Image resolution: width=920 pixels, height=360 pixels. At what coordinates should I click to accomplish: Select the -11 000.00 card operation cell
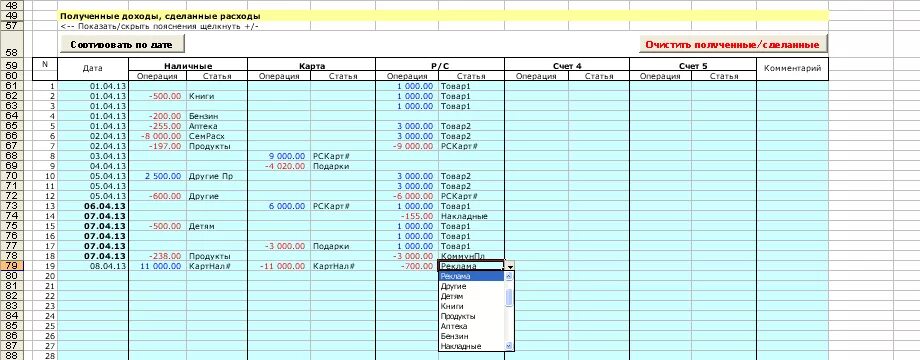[x=279, y=266]
